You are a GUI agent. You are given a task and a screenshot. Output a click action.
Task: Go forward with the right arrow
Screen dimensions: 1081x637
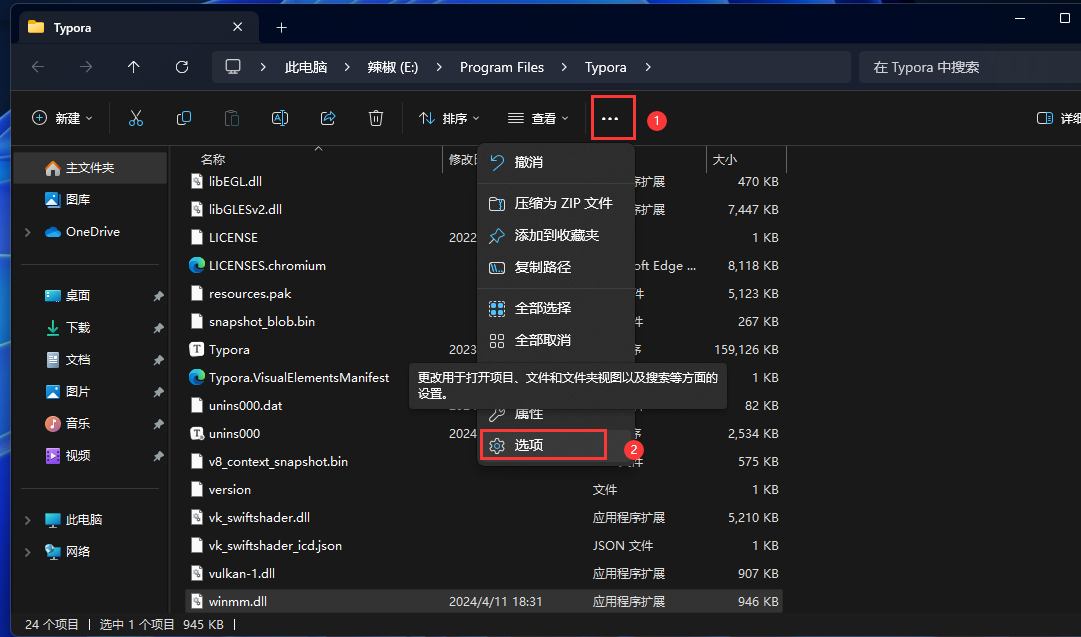(x=86, y=67)
